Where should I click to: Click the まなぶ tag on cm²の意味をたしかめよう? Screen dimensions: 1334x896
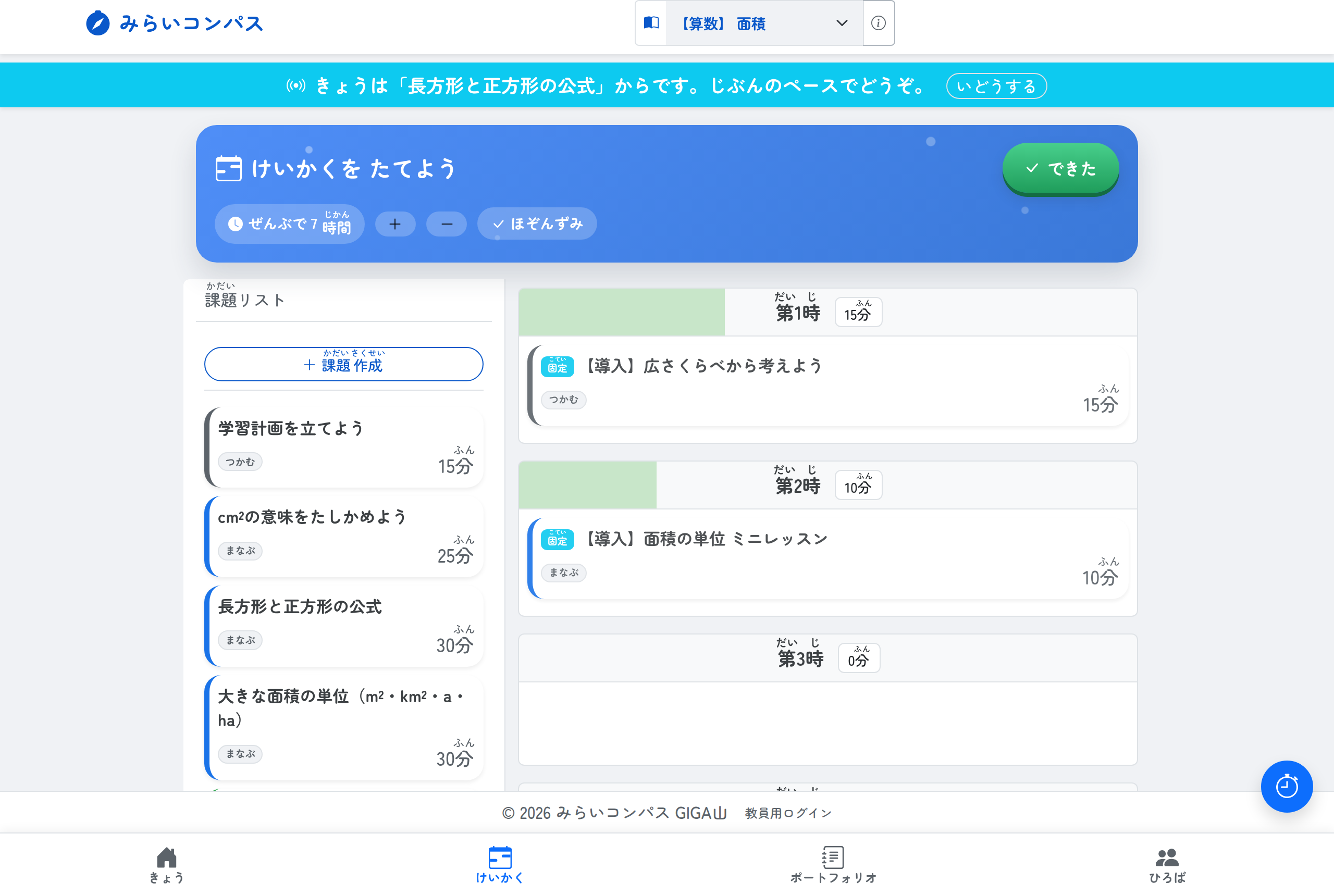pyautogui.click(x=240, y=551)
